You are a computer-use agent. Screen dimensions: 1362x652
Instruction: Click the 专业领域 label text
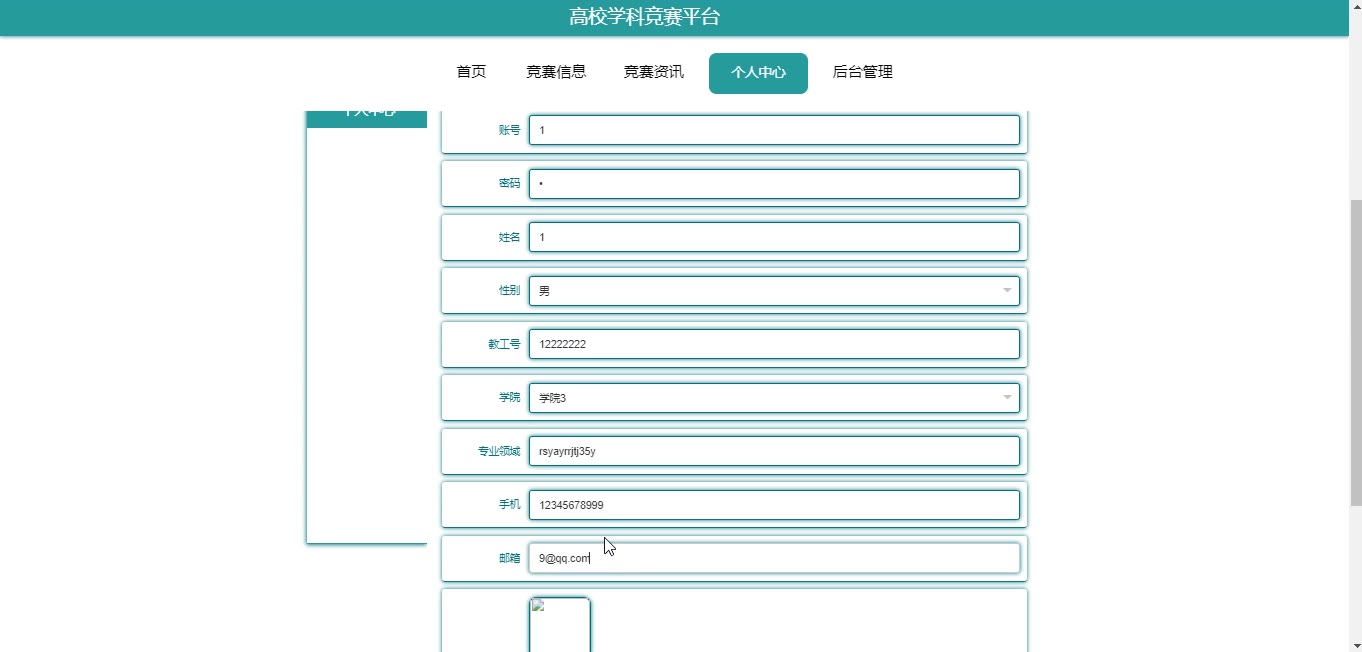pyautogui.click(x=499, y=451)
